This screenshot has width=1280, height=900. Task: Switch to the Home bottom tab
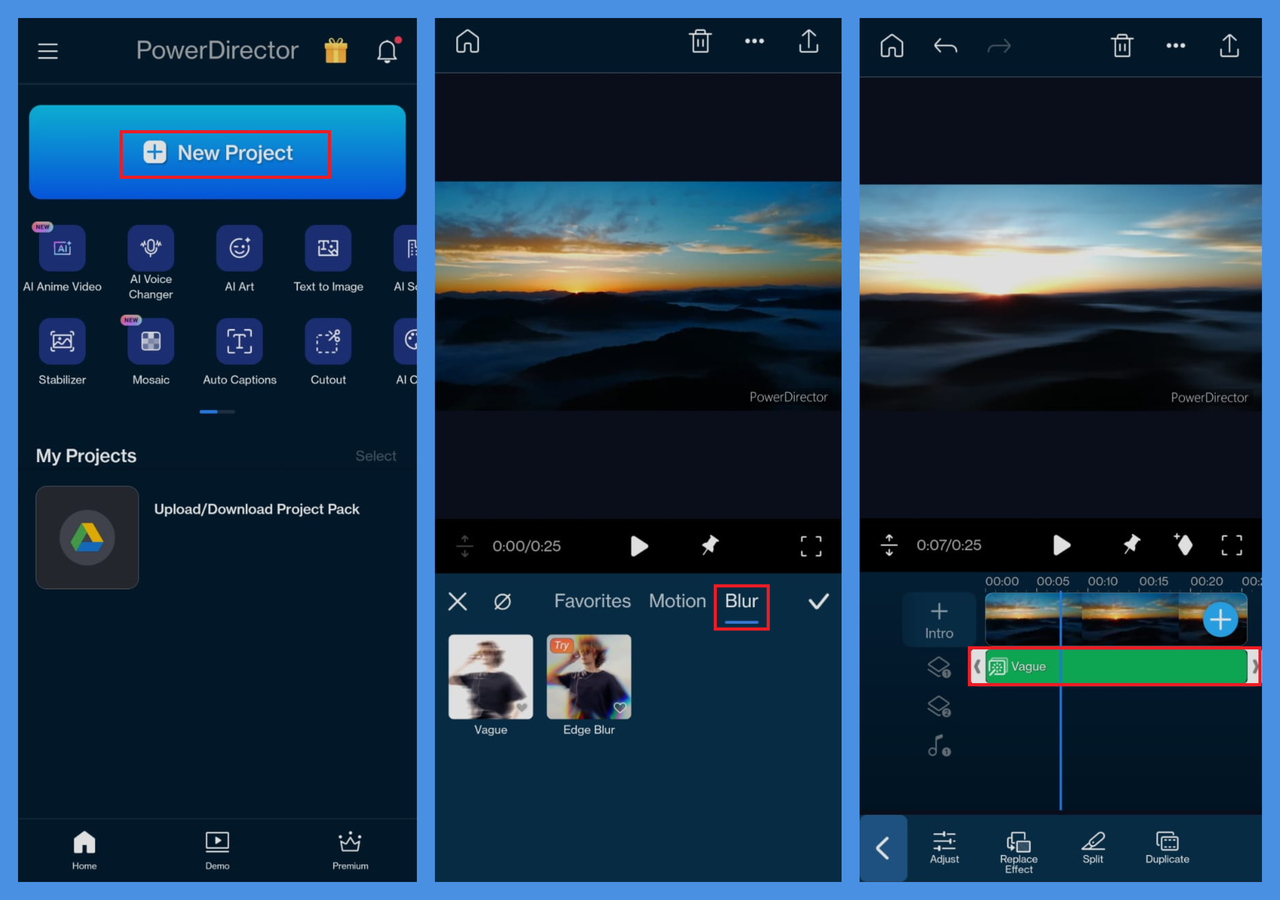point(84,850)
